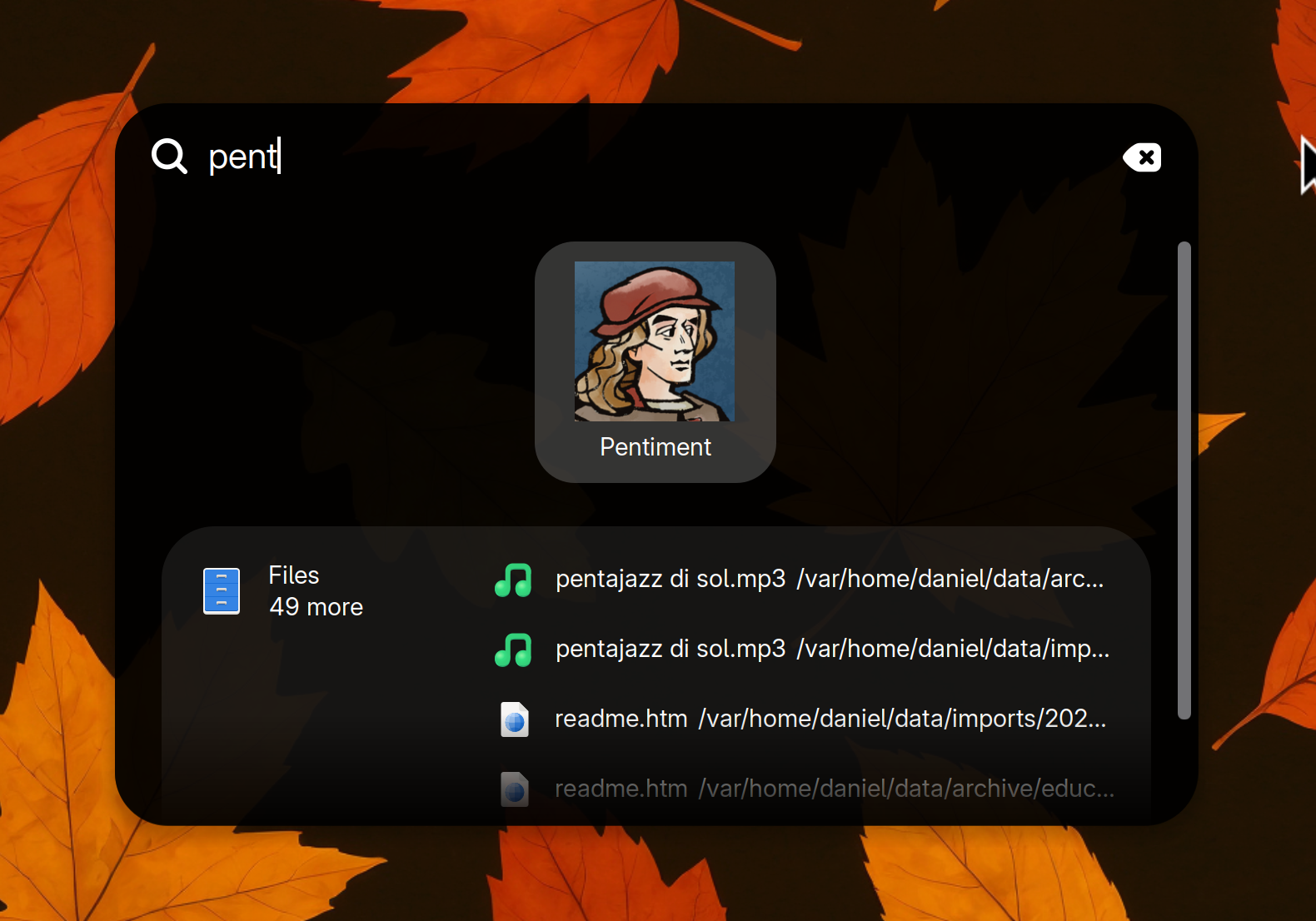Open the Files provider cabinet icon
The height and width of the screenshot is (921, 1316).
coord(222,591)
